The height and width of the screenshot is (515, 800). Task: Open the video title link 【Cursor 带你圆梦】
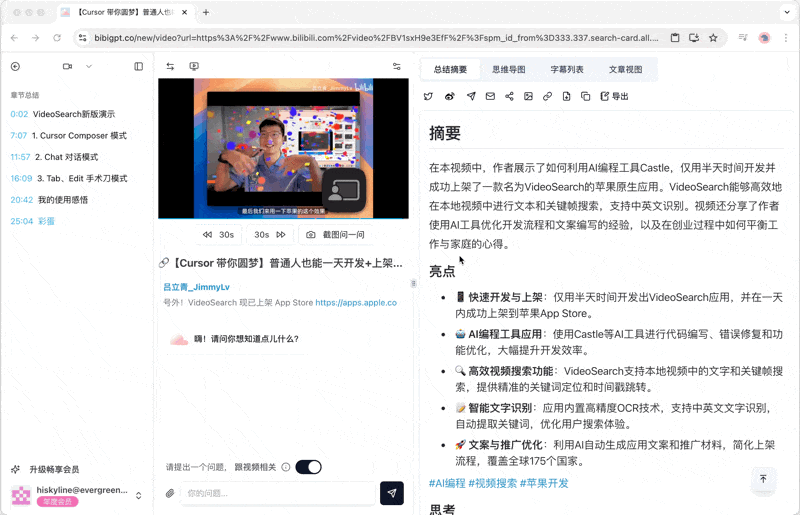[x=287, y=263]
